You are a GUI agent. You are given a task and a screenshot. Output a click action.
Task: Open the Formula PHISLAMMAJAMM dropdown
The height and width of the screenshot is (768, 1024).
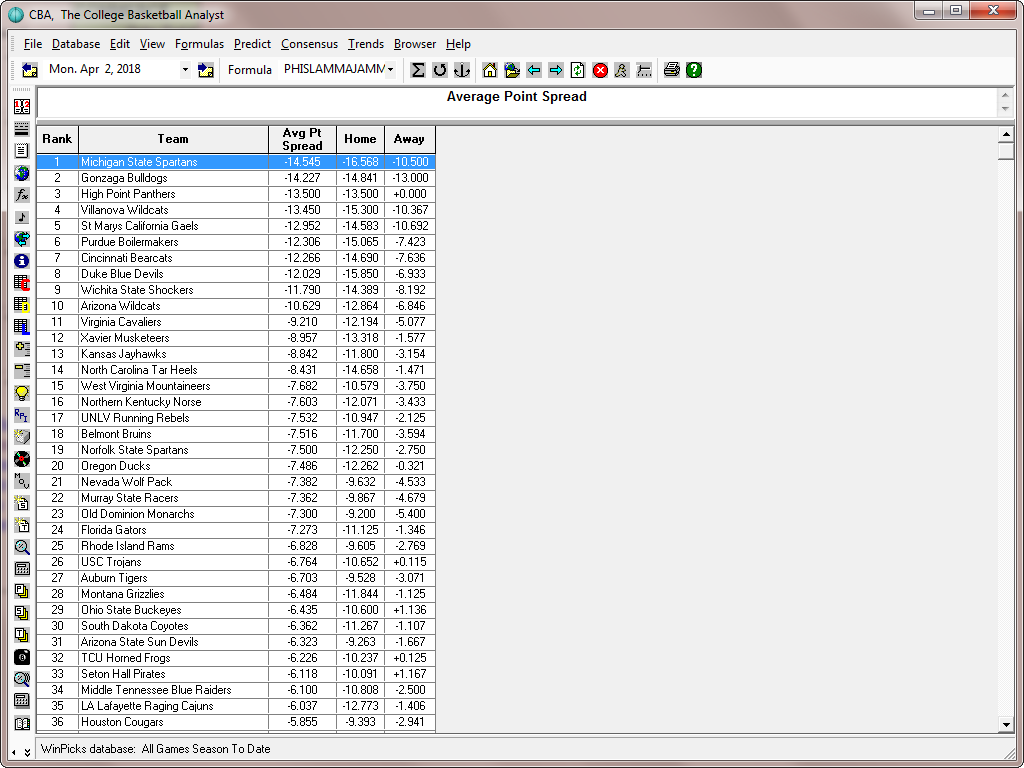click(x=391, y=69)
